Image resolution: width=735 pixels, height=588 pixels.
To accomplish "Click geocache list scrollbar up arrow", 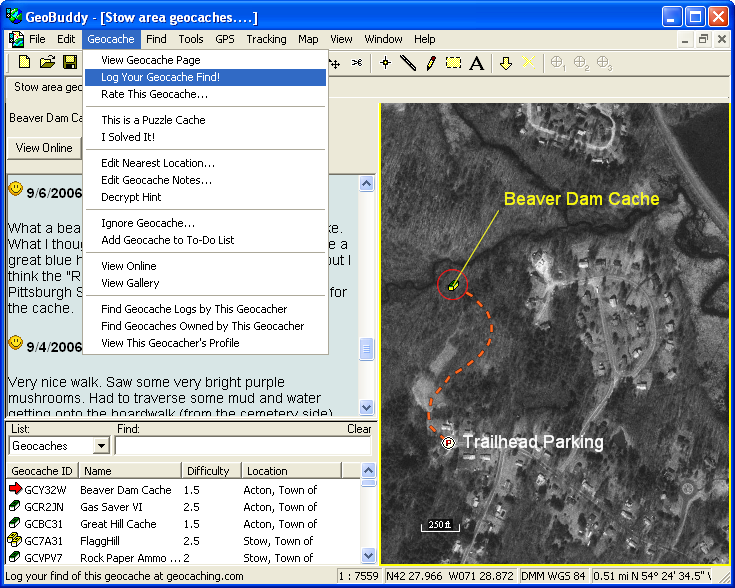I will (x=368, y=470).
